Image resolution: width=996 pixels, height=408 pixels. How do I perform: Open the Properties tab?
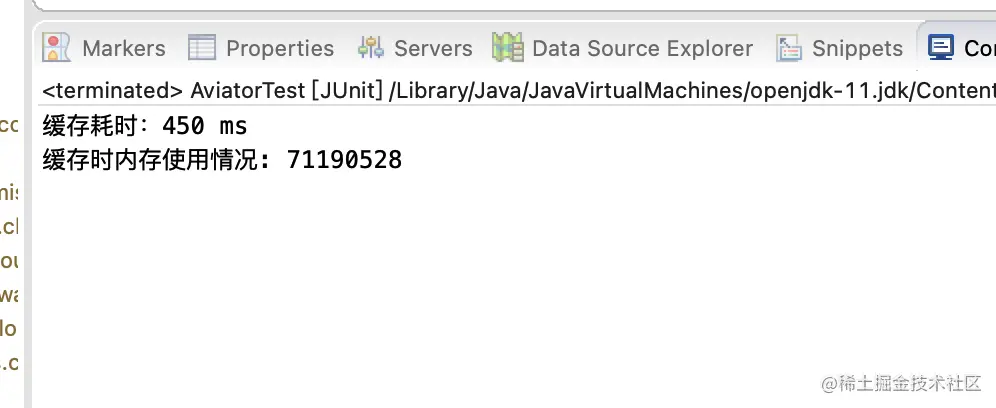point(280,48)
